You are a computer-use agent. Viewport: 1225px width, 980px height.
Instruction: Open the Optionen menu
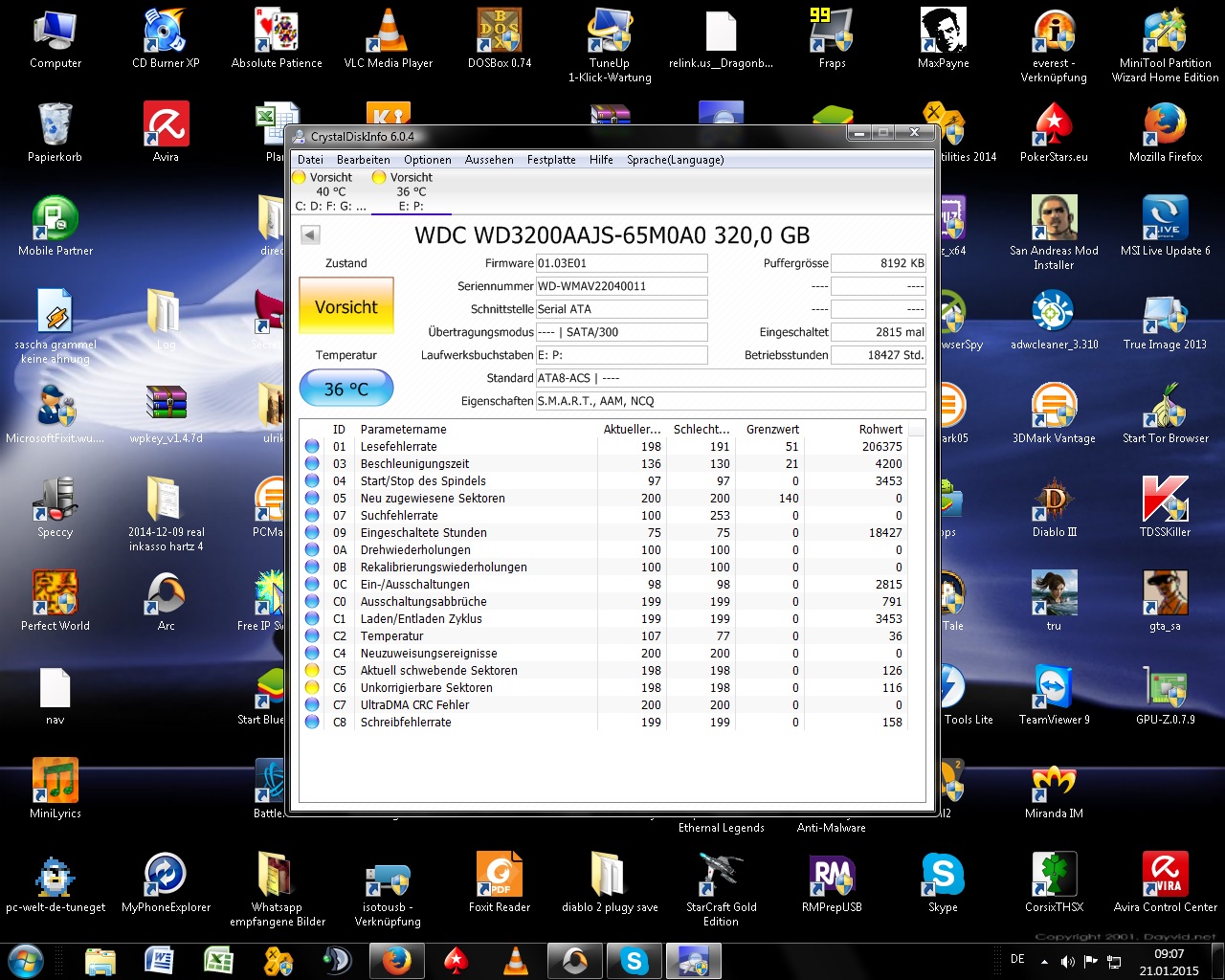click(428, 160)
